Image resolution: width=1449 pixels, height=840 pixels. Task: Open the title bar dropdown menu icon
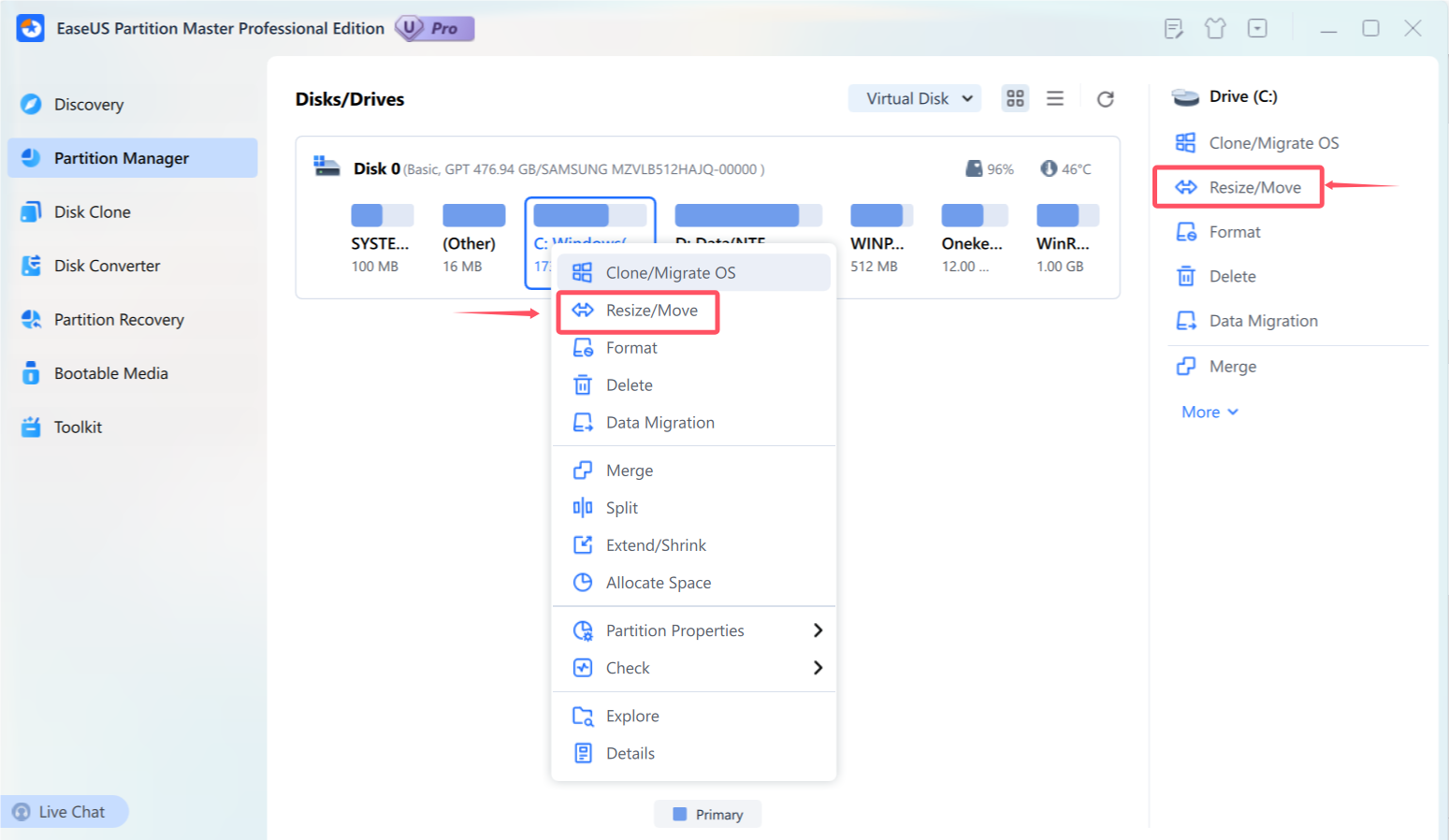tap(1257, 29)
